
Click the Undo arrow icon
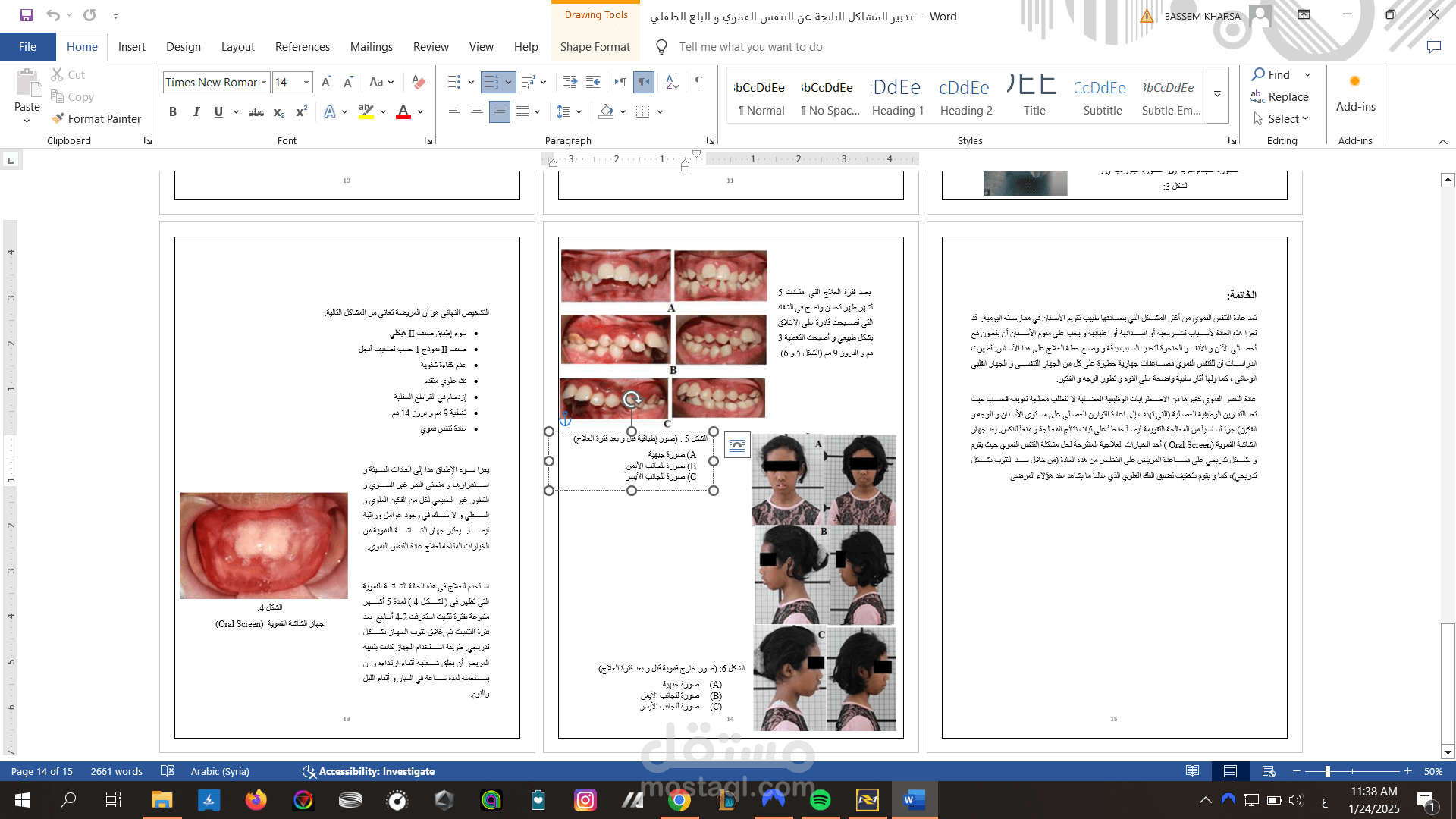[x=52, y=15]
